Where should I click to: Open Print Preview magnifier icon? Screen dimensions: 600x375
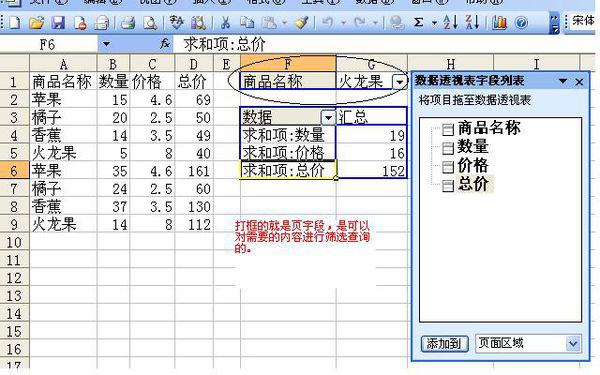(x=150, y=23)
